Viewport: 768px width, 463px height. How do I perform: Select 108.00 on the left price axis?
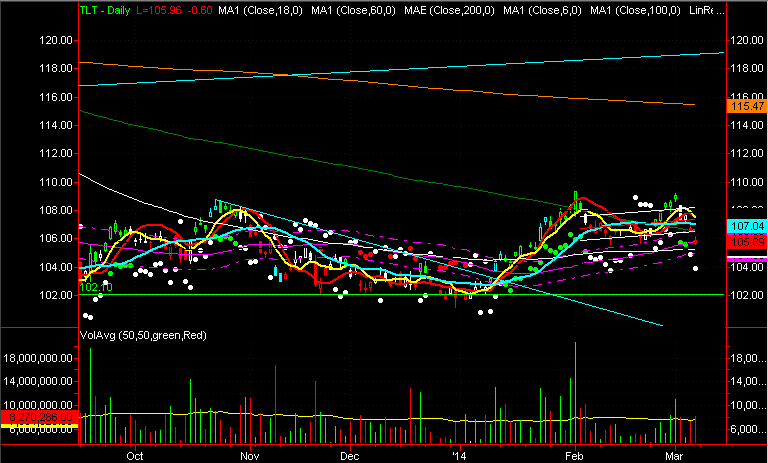click(56, 210)
